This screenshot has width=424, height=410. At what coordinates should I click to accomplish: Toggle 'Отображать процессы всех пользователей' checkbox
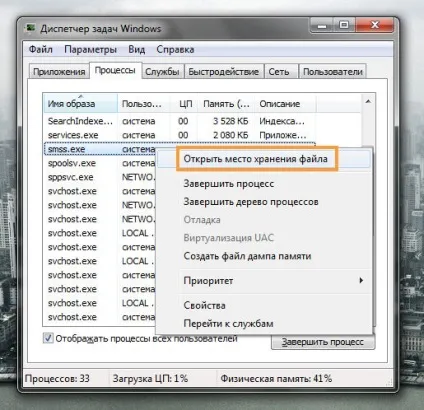48,338
